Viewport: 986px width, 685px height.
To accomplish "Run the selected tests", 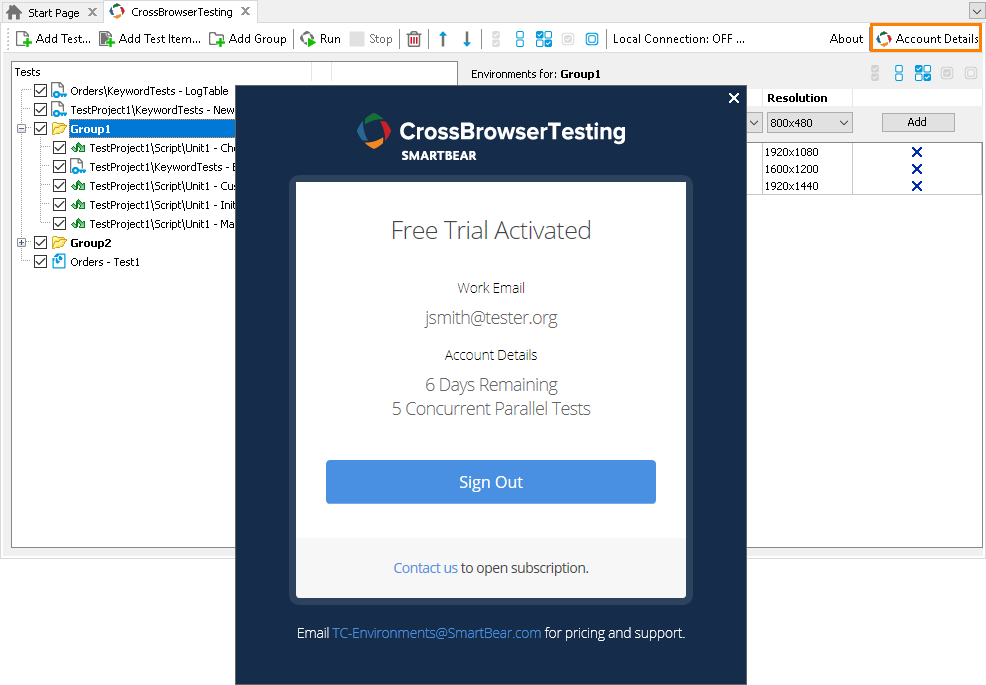I will pyautogui.click(x=321, y=39).
